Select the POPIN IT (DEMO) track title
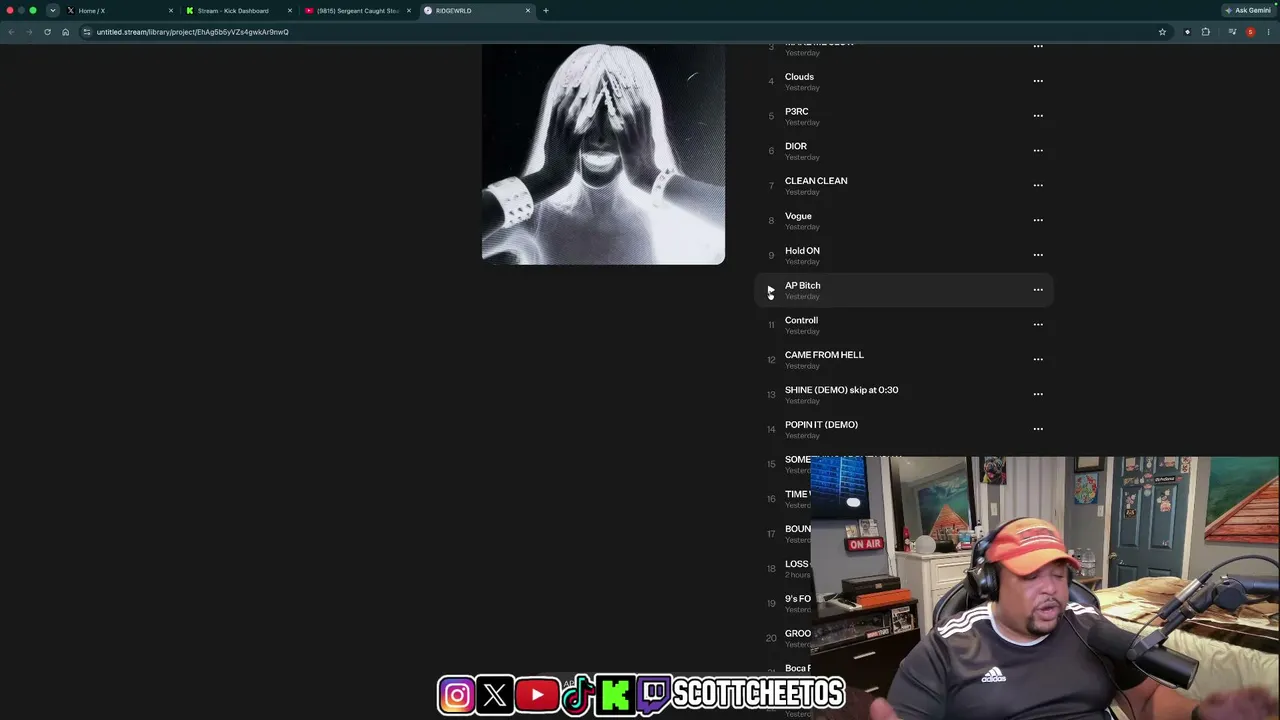Screen dimensions: 1280x720 pos(821,425)
